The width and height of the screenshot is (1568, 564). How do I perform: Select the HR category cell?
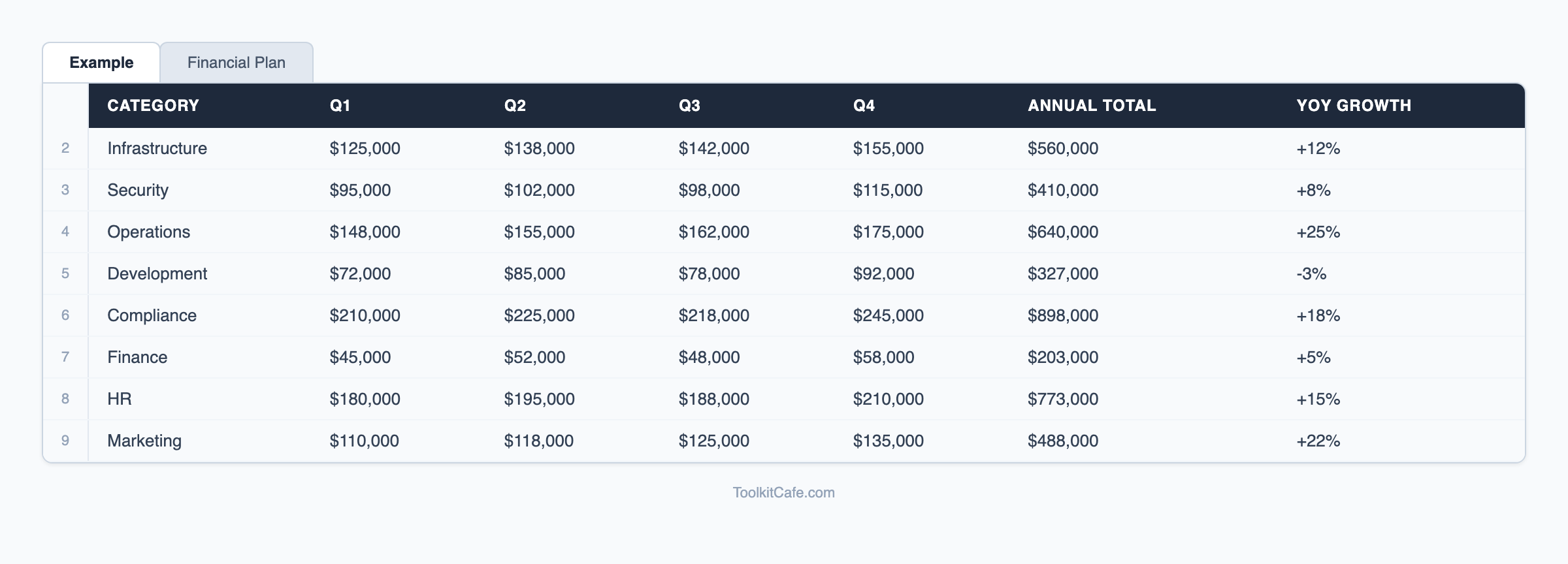tap(120, 399)
